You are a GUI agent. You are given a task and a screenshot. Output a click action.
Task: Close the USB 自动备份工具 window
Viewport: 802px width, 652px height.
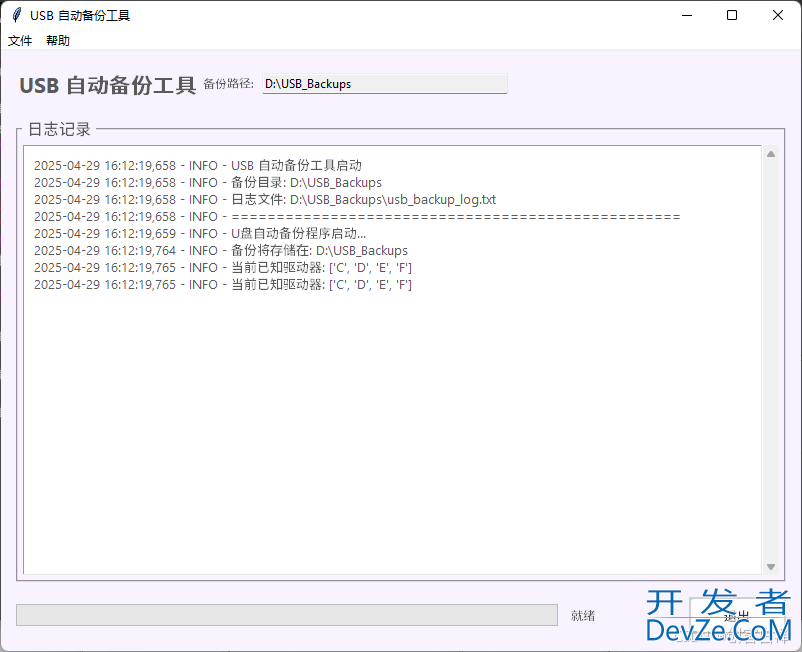tap(777, 15)
